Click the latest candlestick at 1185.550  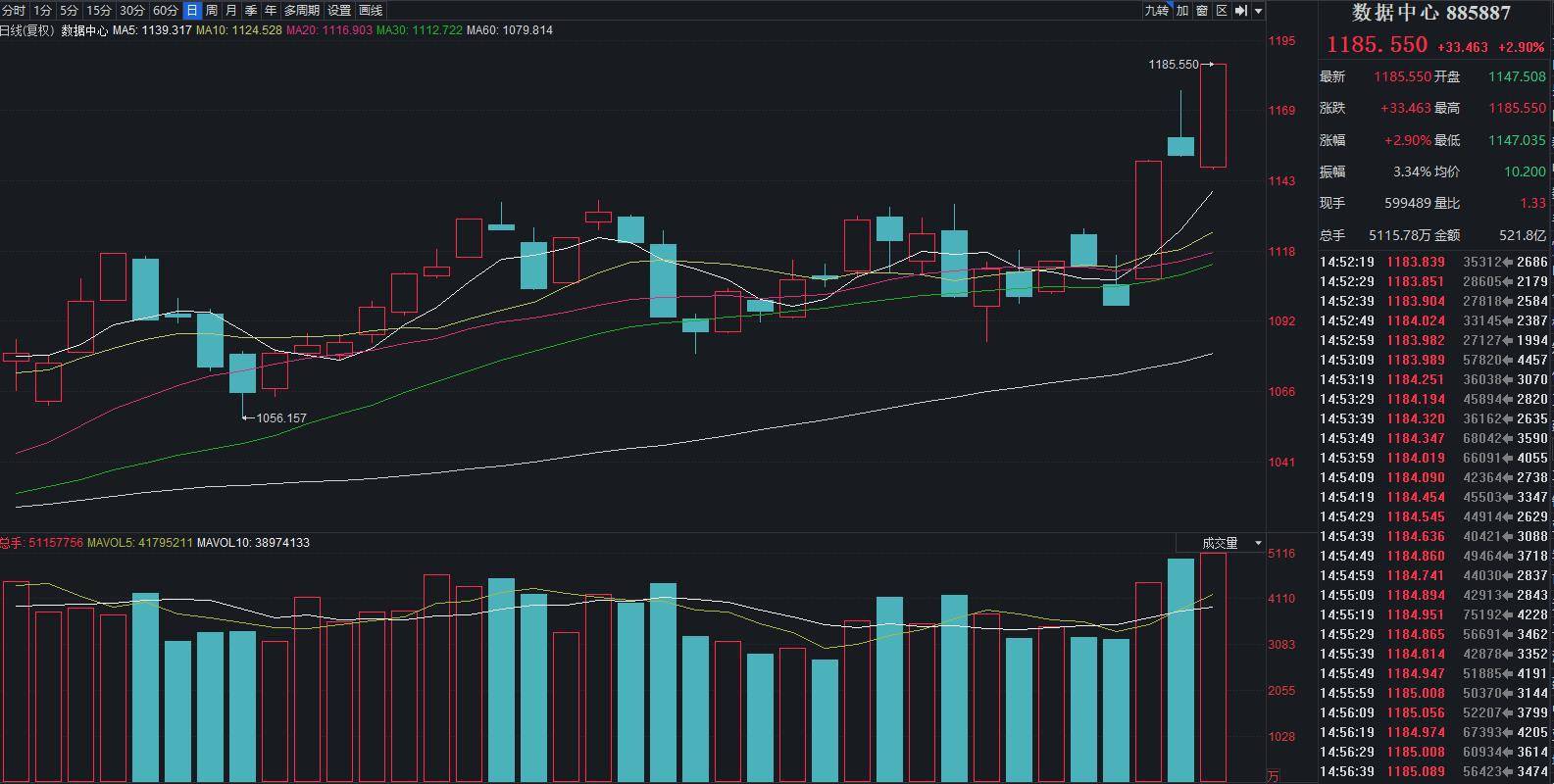[x=1213, y=116]
